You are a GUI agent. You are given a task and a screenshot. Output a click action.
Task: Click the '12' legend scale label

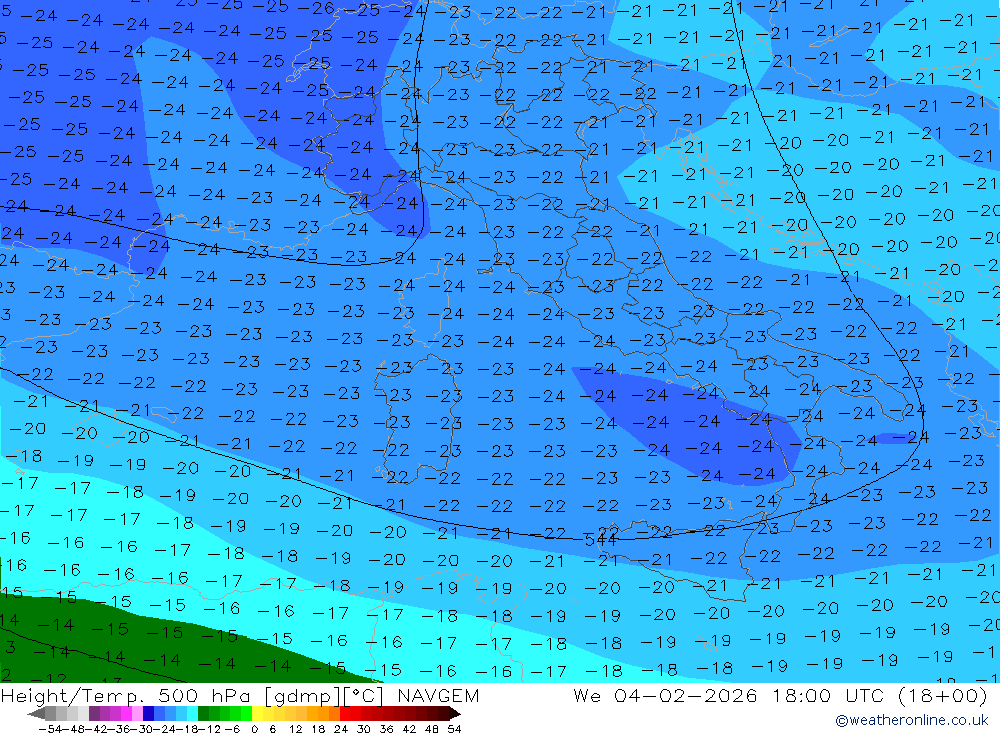pos(296,729)
